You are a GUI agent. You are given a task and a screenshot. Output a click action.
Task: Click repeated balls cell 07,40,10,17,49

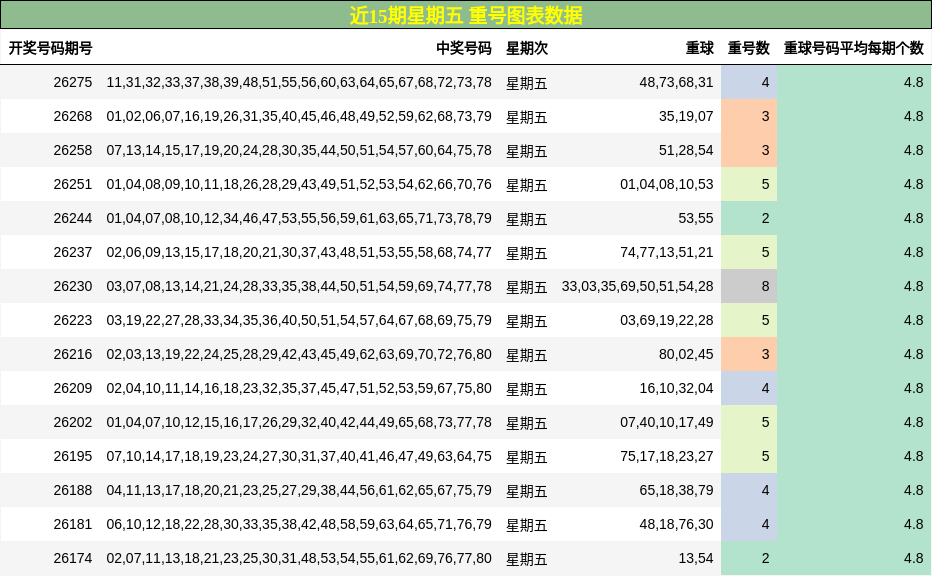pyautogui.click(x=667, y=422)
